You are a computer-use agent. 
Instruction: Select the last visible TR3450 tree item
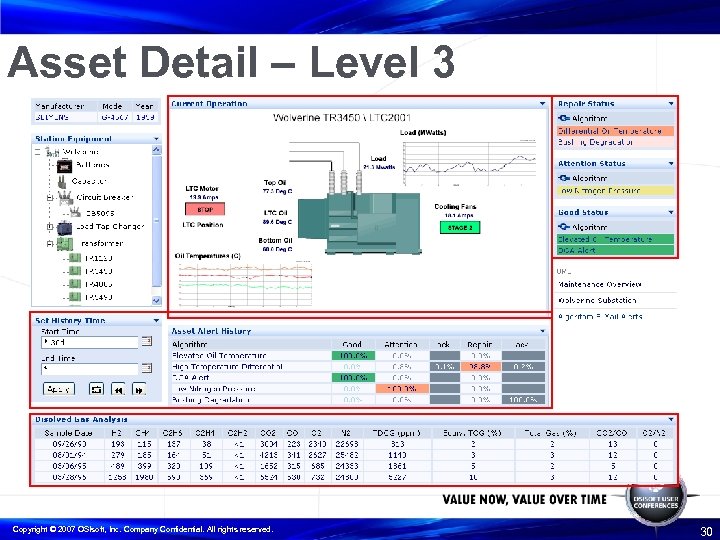[x=99, y=297]
